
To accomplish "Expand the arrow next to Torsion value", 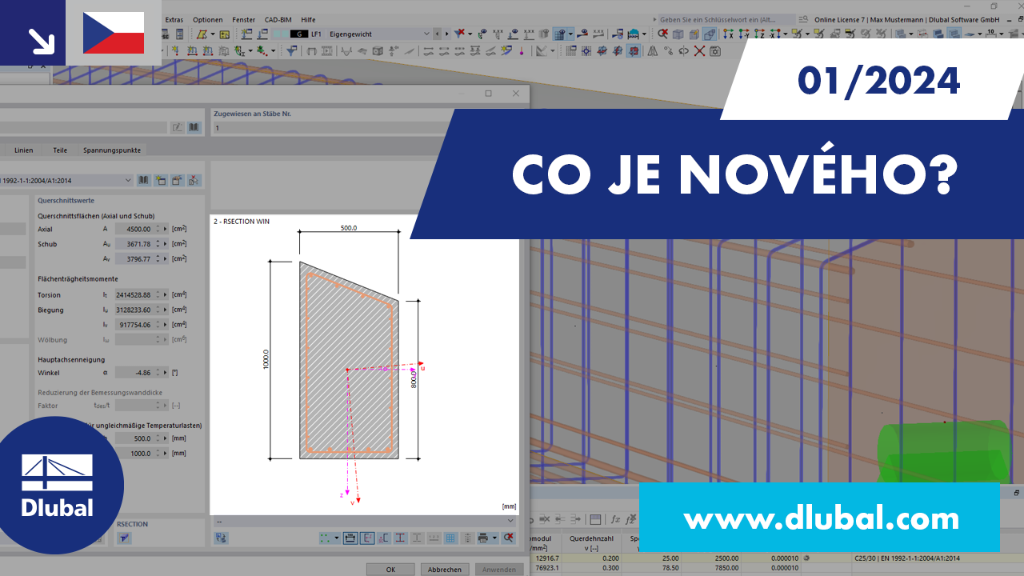I will click(x=165, y=295).
